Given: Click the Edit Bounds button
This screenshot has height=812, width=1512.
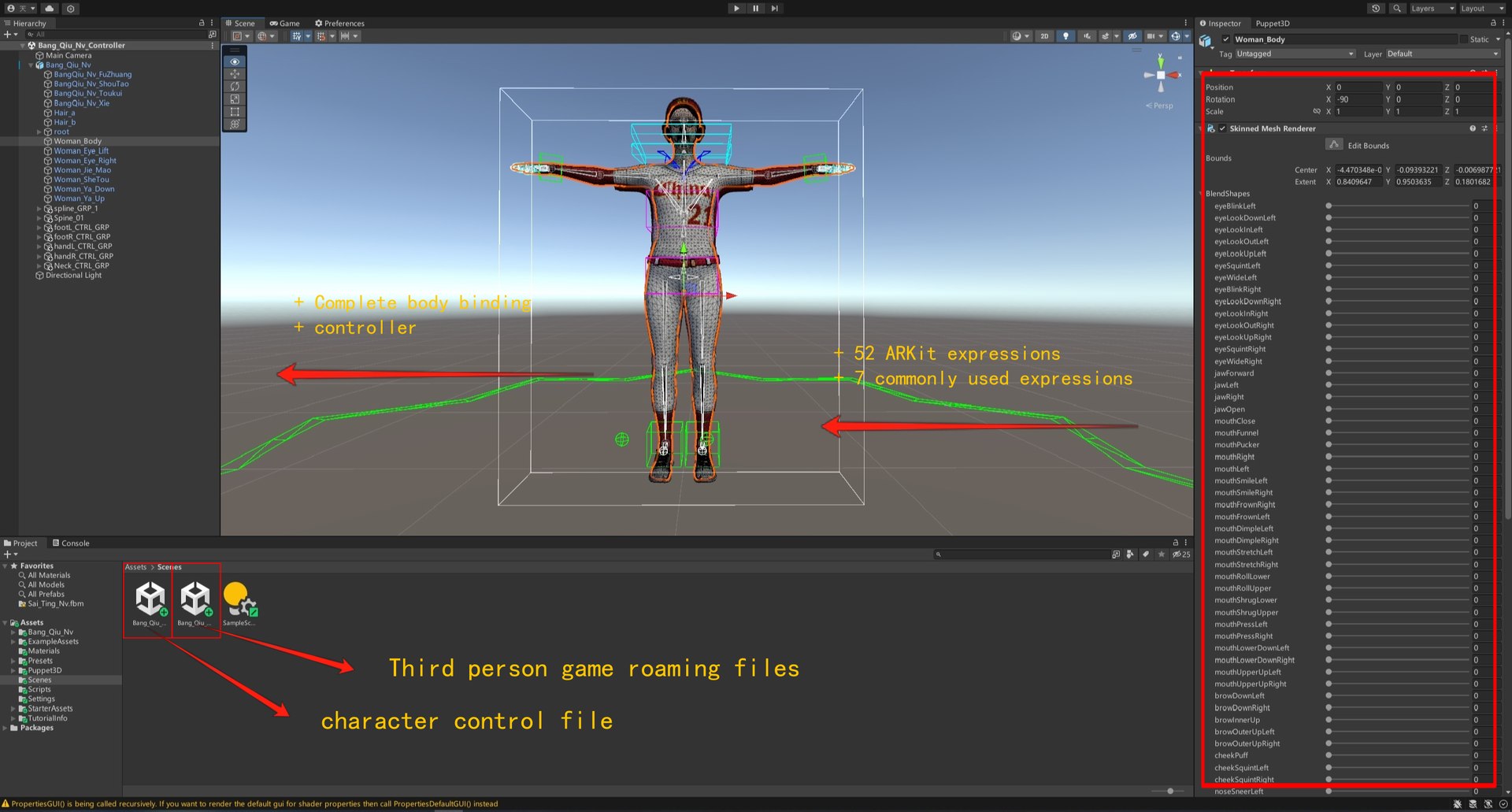Looking at the screenshot, I should (x=1334, y=145).
